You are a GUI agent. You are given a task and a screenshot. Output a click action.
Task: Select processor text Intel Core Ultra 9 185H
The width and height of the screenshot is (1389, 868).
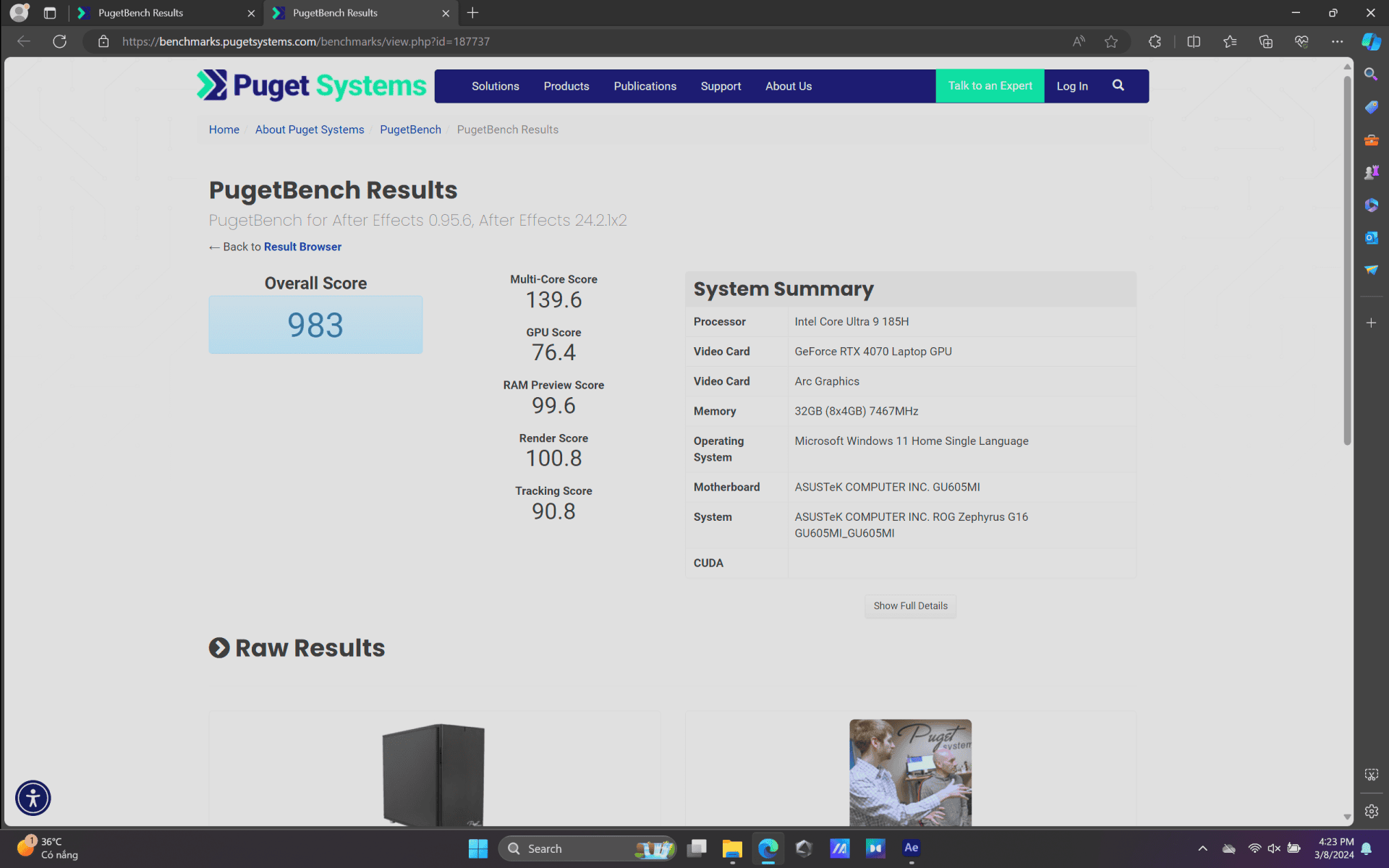click(x=851, y=322)
